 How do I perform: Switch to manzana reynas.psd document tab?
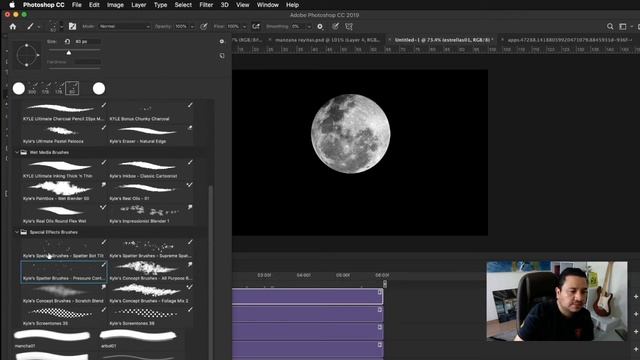pos(327,40)
